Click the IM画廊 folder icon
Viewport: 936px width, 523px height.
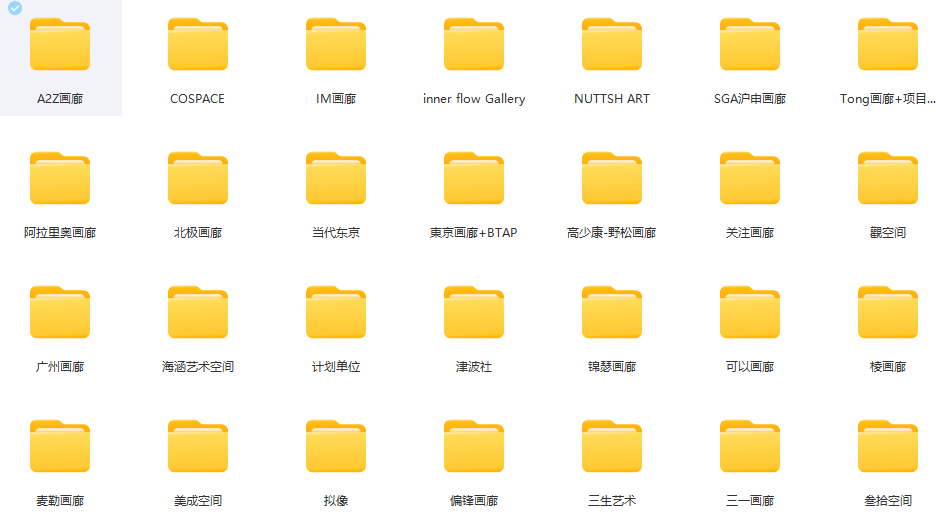tap(335, 45)
